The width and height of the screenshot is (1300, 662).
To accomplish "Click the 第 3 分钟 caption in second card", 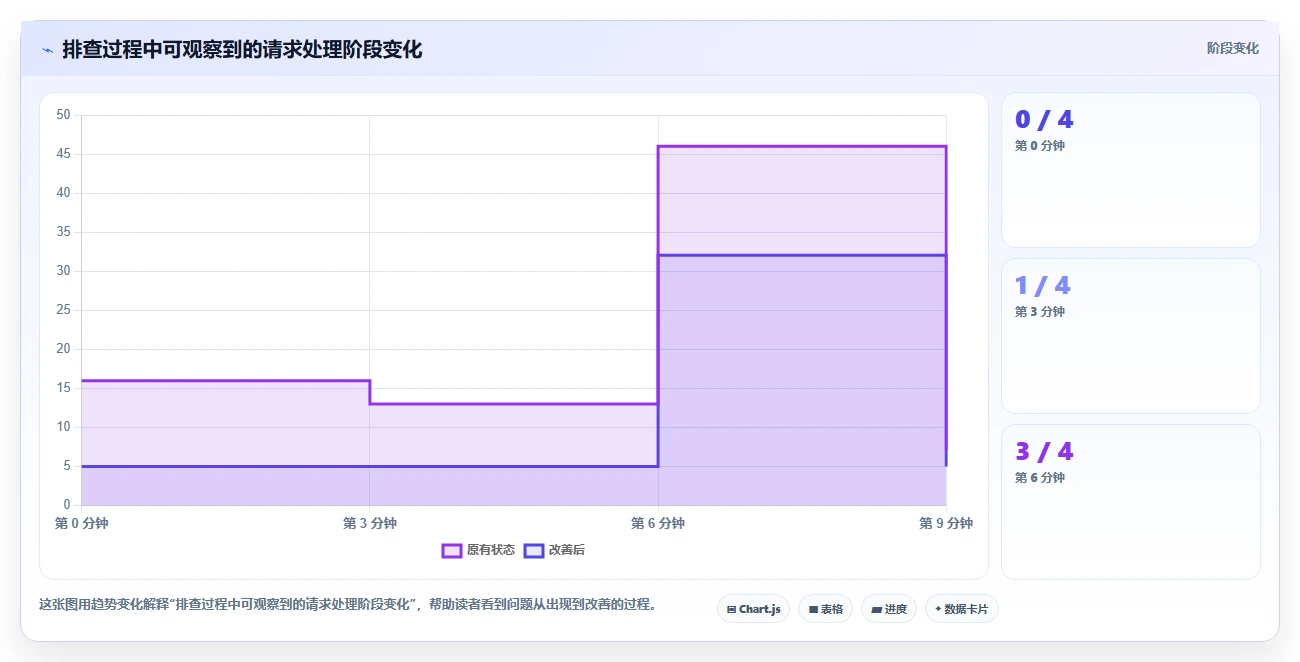I will point(1040,312).
